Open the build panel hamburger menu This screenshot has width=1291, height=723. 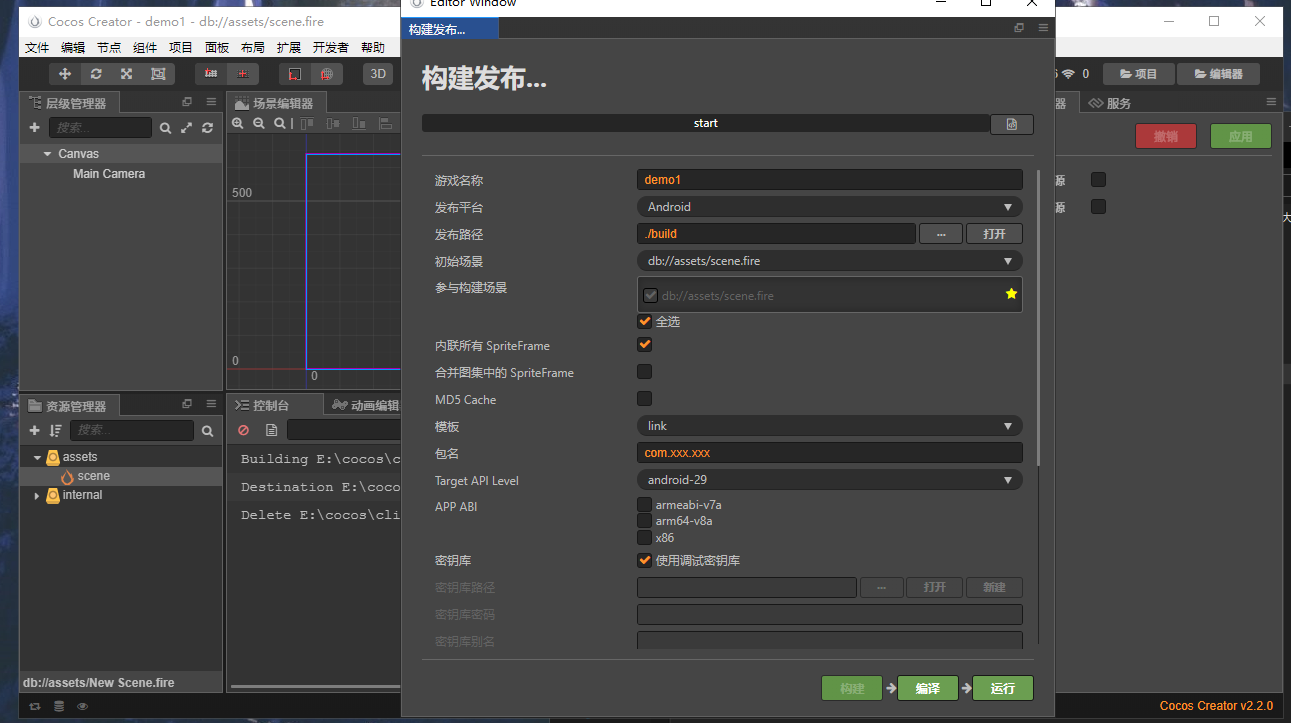pyautogui.click(x=1043, y=28)
